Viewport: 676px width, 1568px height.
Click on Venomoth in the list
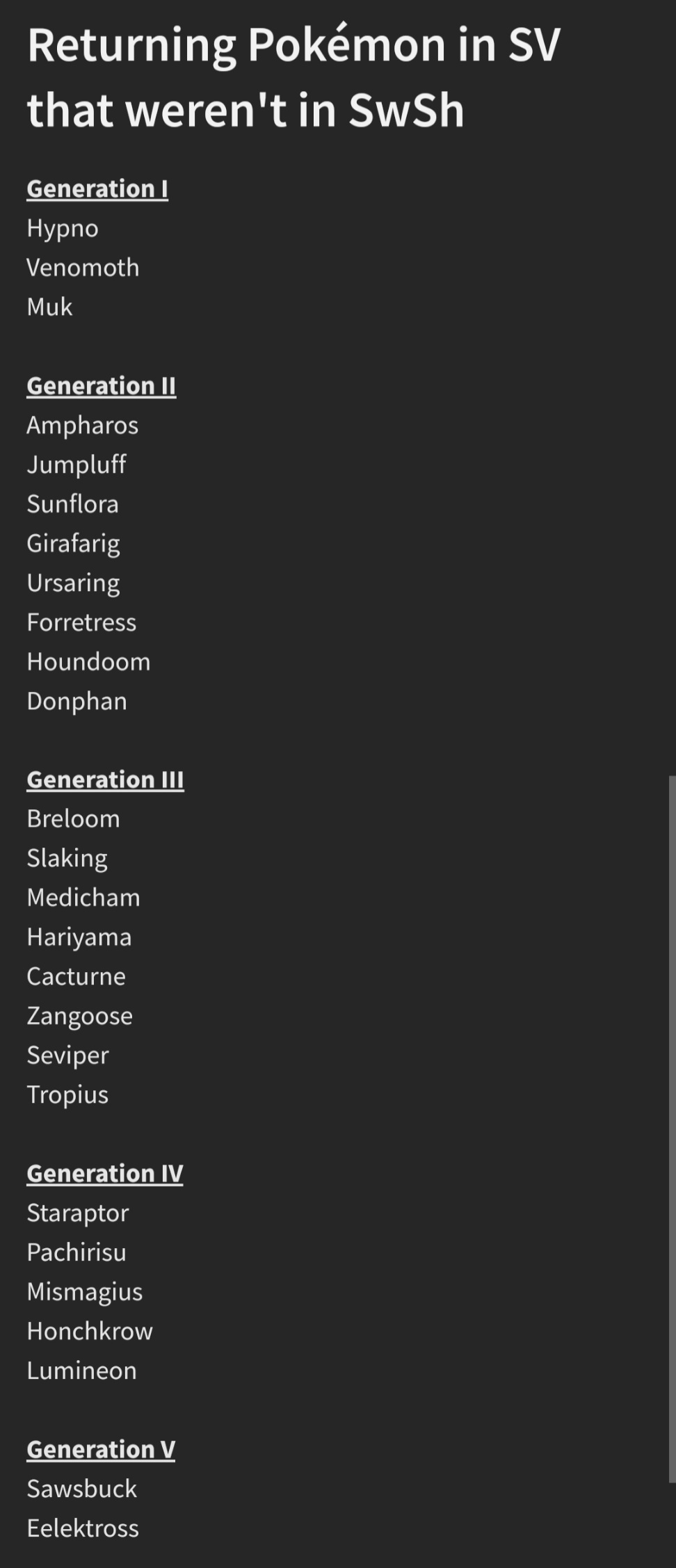pos(83,268)
